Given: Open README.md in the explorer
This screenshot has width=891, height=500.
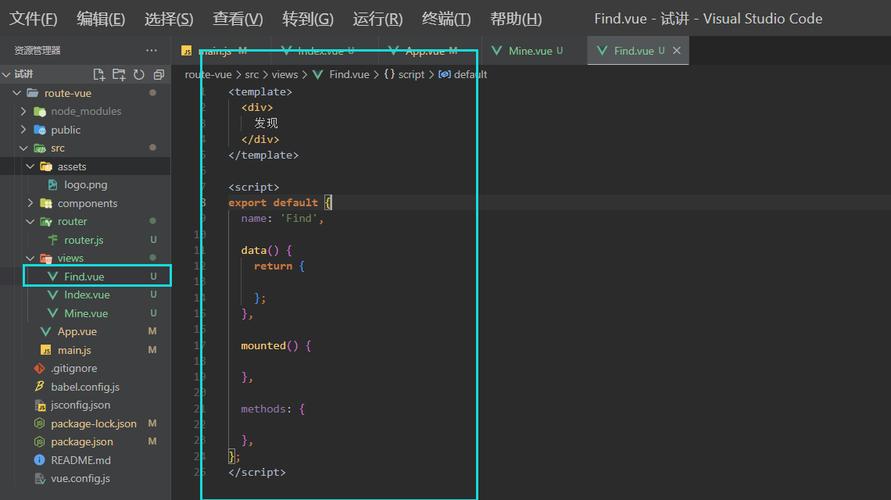Looking at the screenshot, I should tap(80, 460).
